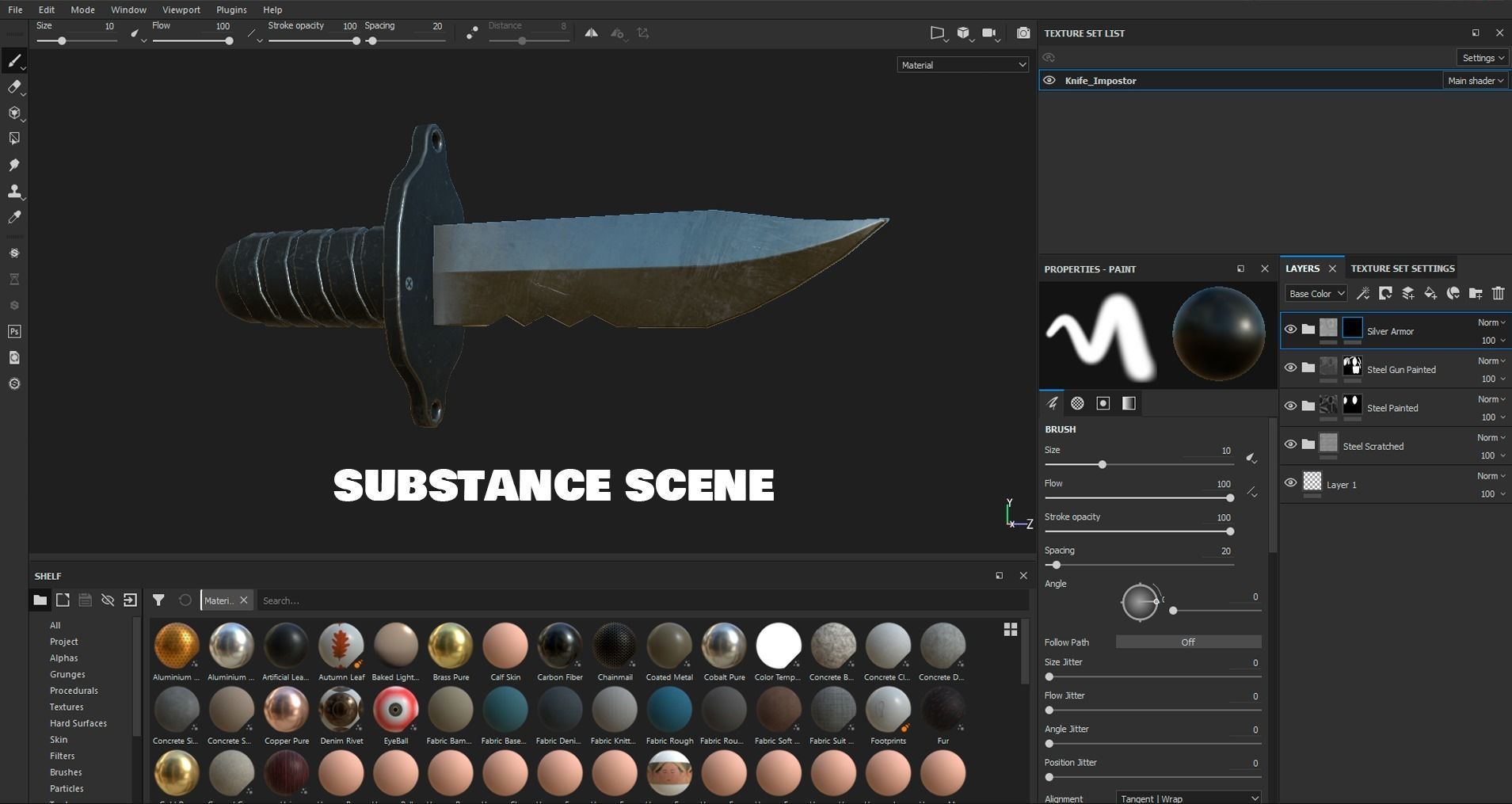1512x804 pixels.
Task: Add a new paint layer
Action: 1408,294
